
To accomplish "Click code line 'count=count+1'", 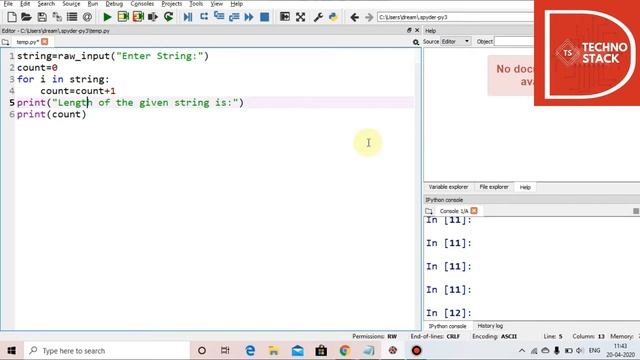I will [78, 91].
